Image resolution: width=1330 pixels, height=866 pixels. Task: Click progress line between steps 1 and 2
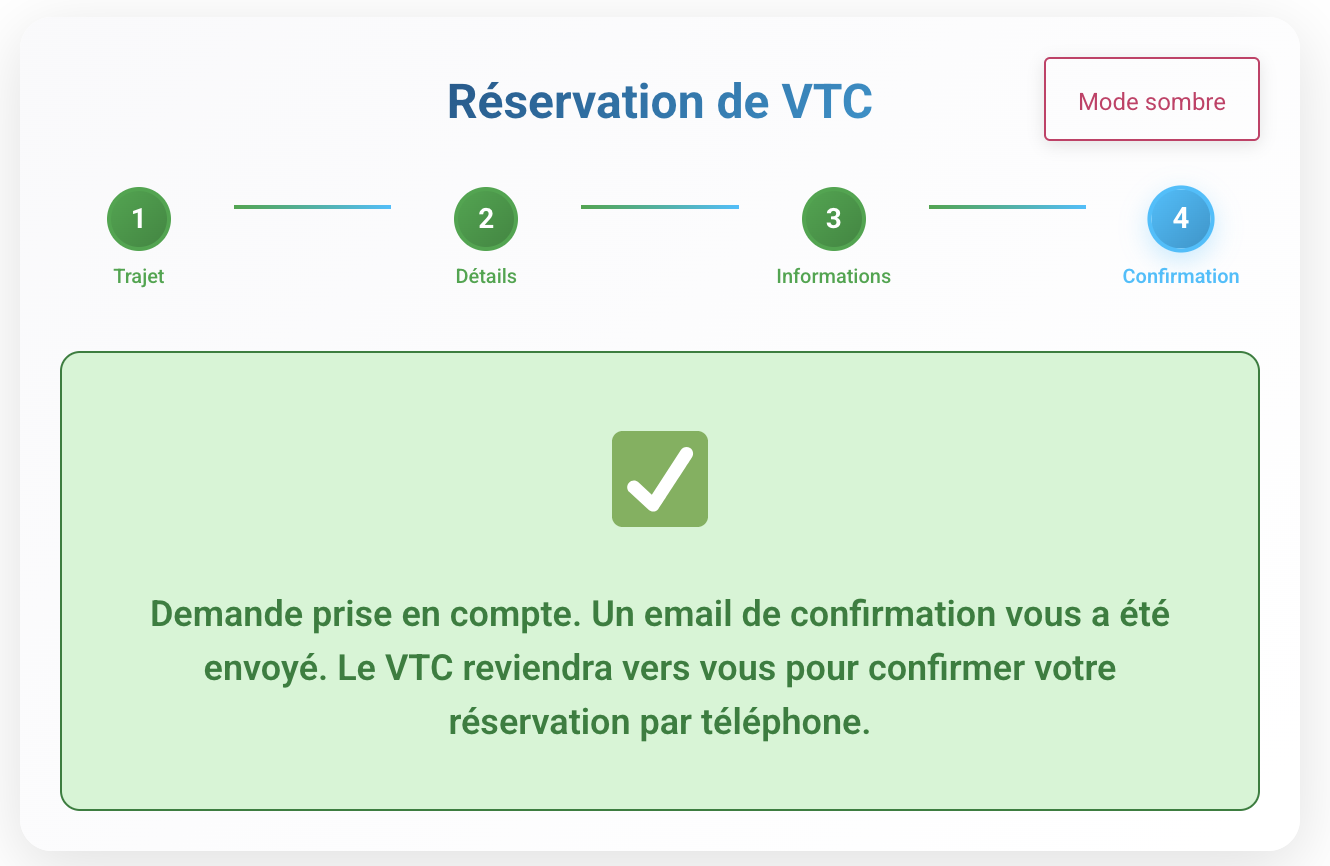312,207
